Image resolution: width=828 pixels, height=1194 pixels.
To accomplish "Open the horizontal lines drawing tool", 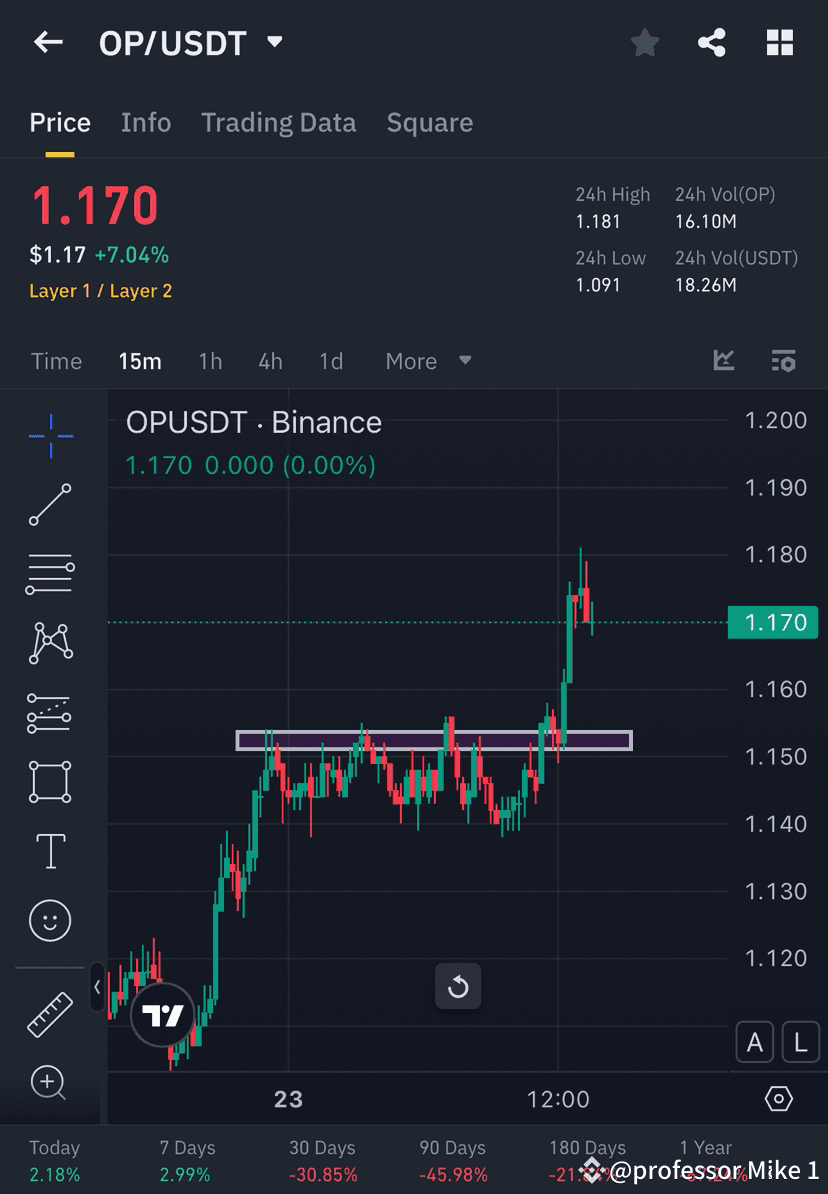I will coord(49,574).
